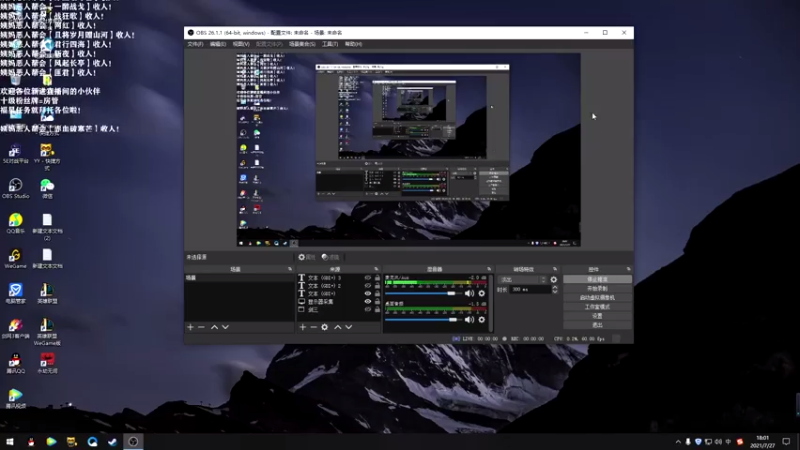Screen dimensions: 800x450
Task: Toggle the lock on 显示器采集 source
Action: pyautogui.click(x=377, y=302)
